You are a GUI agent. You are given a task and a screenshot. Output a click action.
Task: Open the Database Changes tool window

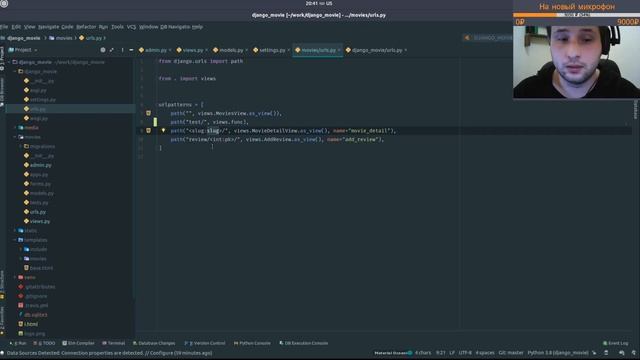point(154,343)
